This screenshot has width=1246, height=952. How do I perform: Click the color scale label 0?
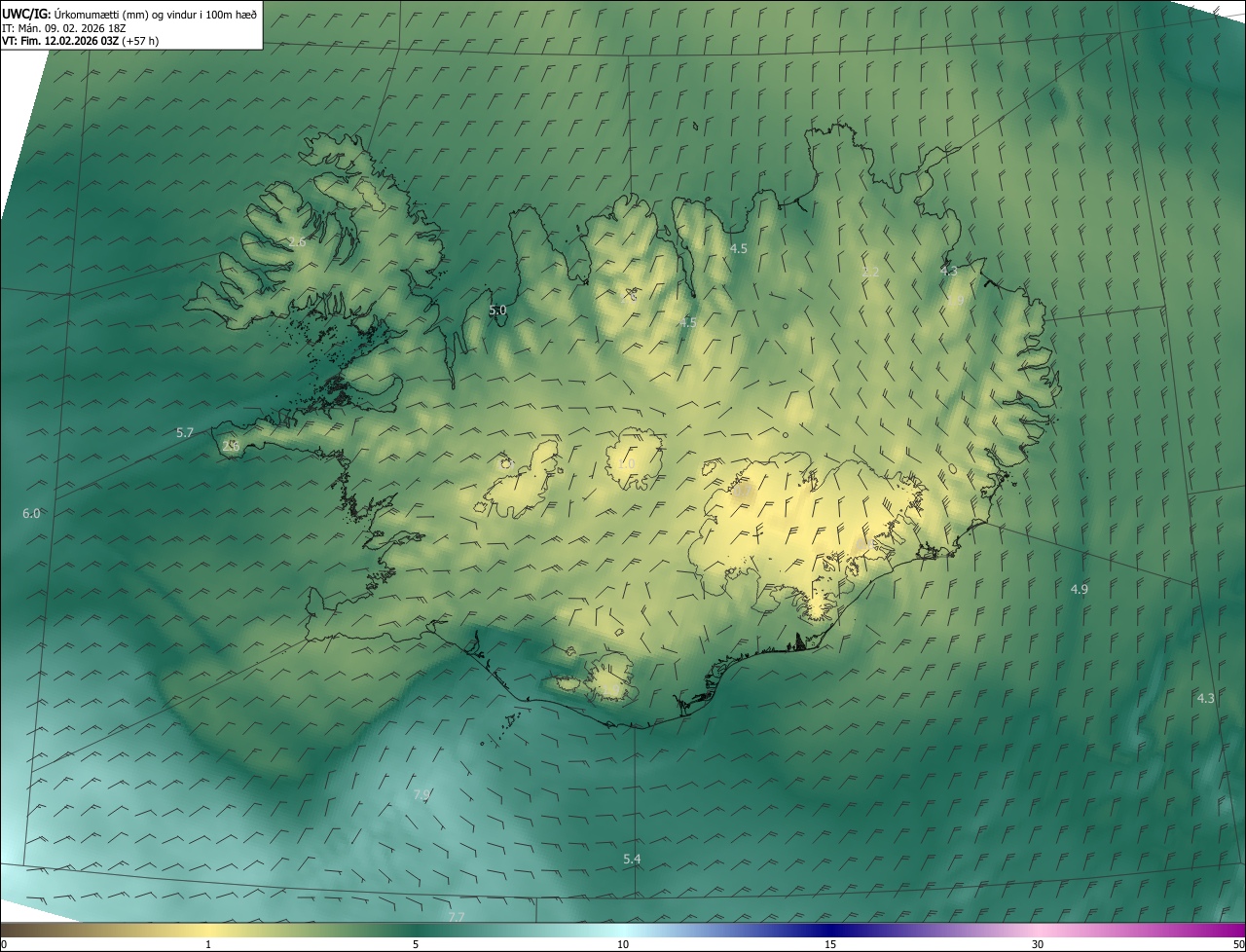click(4, 944)
